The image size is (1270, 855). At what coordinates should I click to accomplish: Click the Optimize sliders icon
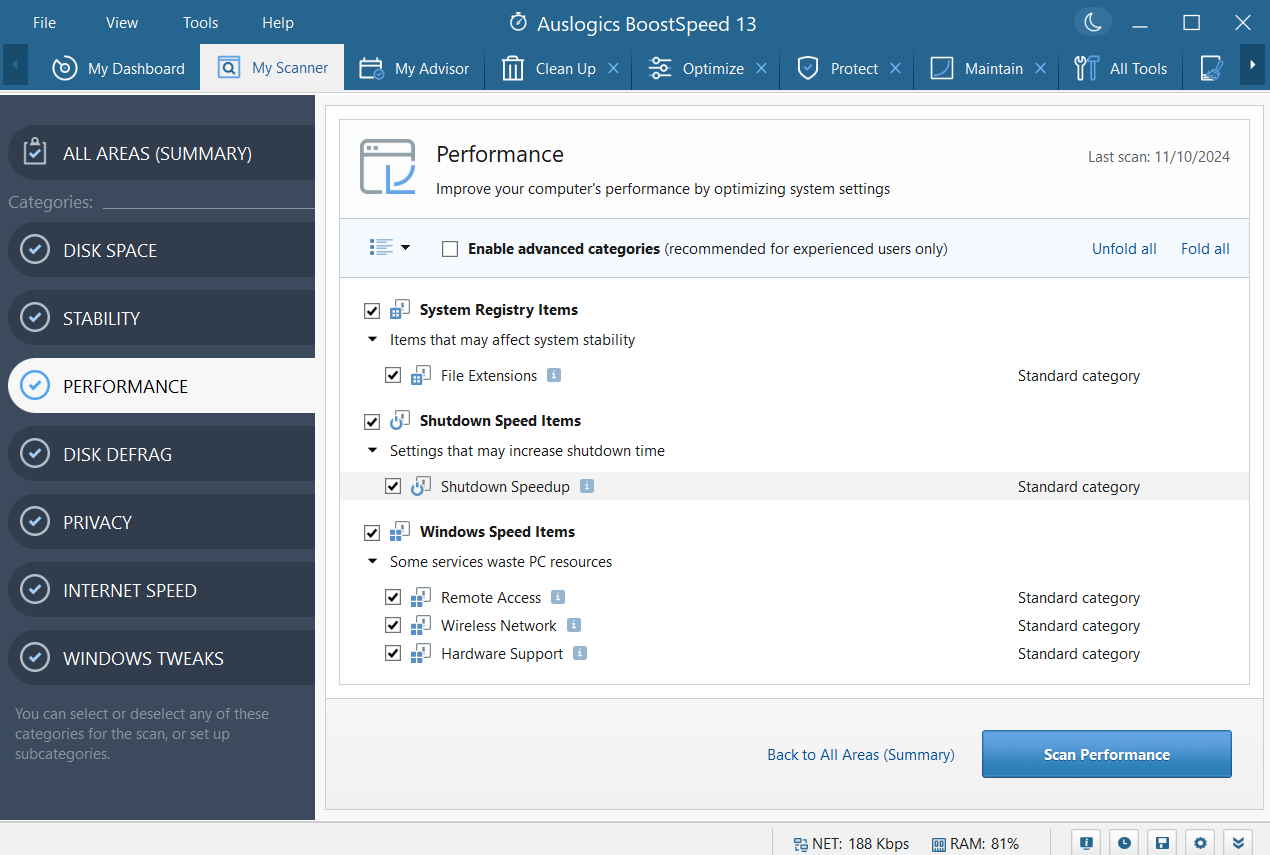tap(660, 68)
